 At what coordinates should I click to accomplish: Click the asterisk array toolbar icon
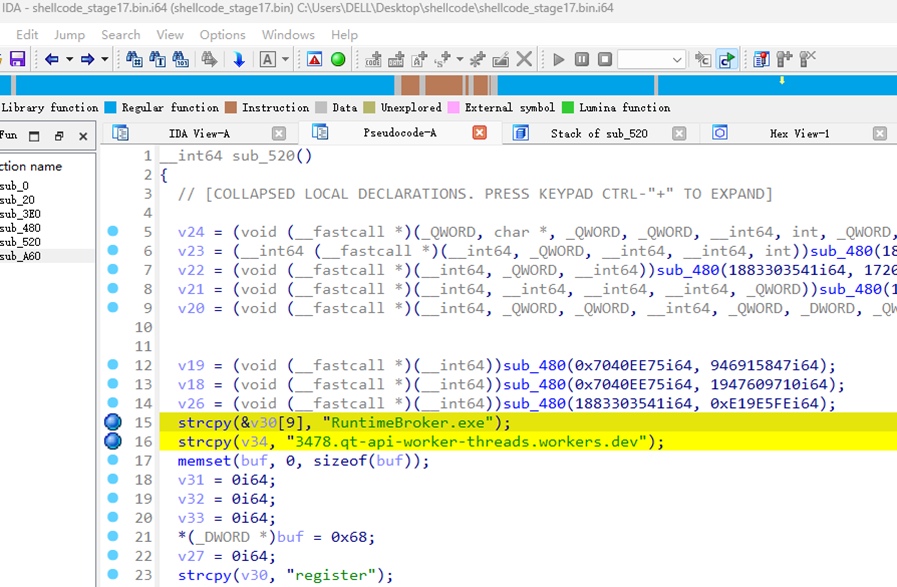pyautogui.click(x=477, y=59)
